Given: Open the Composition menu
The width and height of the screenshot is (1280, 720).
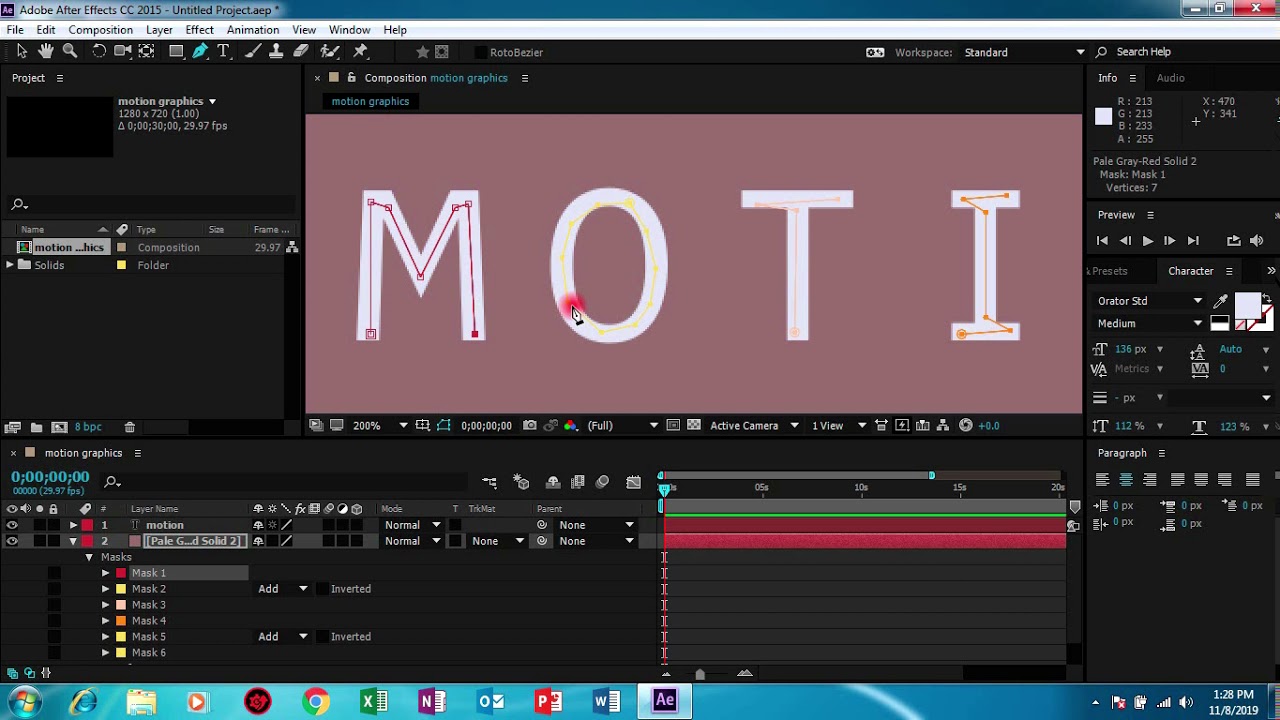Looking at the screenshot, I should tap(100, 30).
